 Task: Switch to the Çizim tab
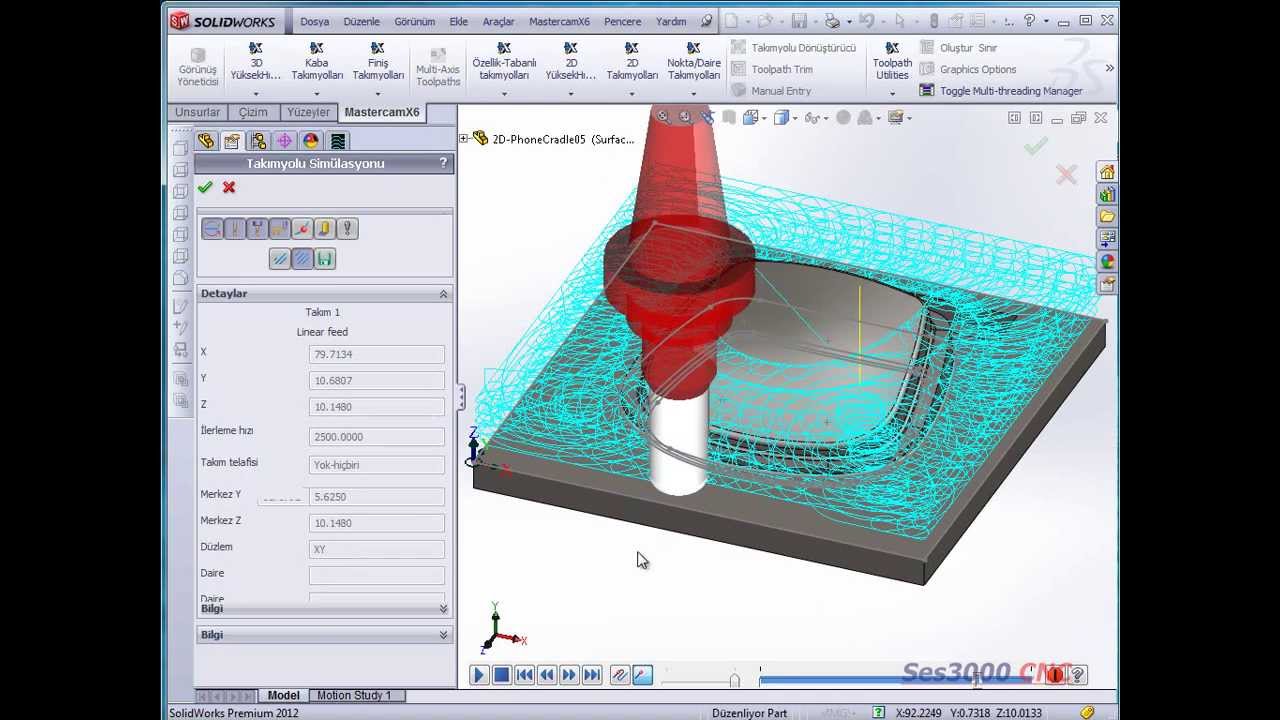click(253, 112)
